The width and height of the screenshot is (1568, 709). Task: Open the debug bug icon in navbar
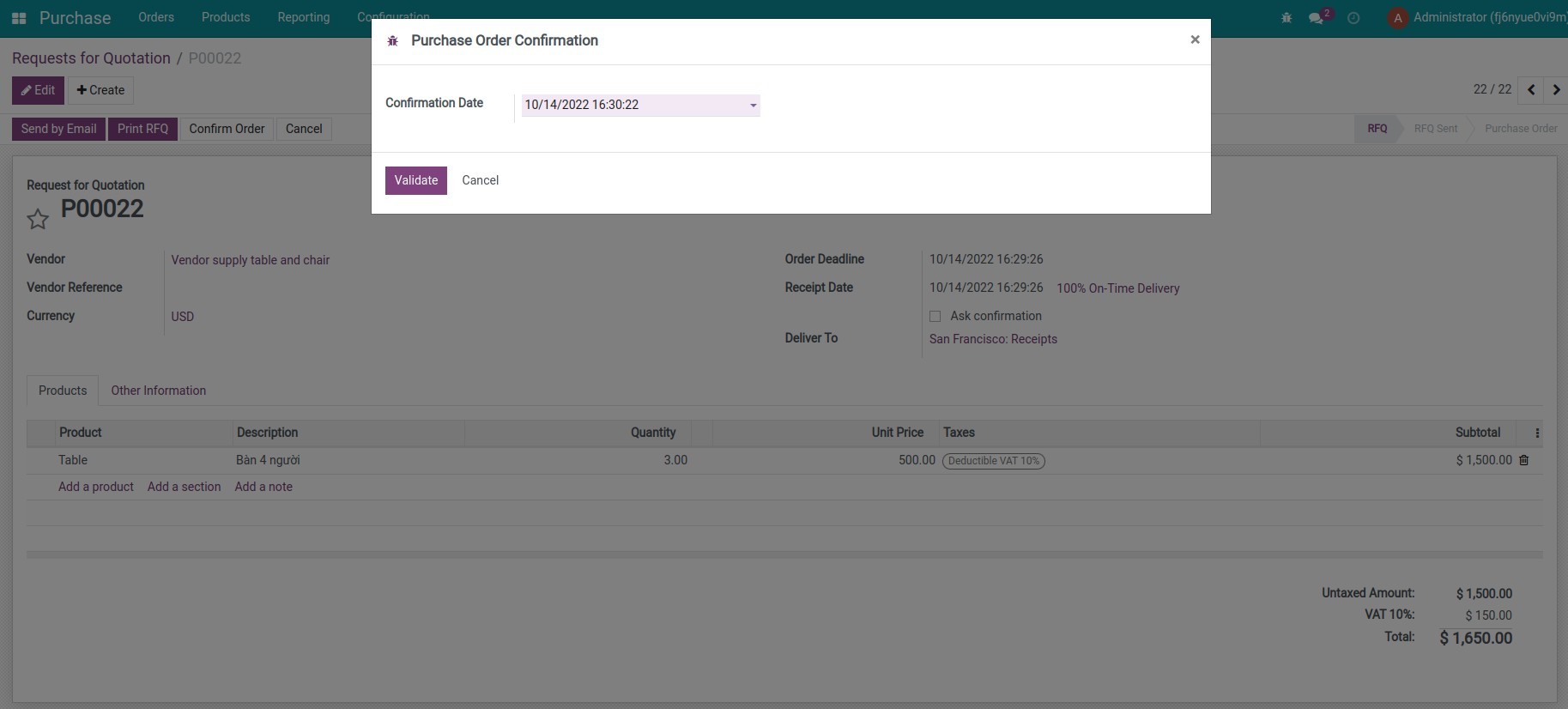click(x=1286, y=18)
